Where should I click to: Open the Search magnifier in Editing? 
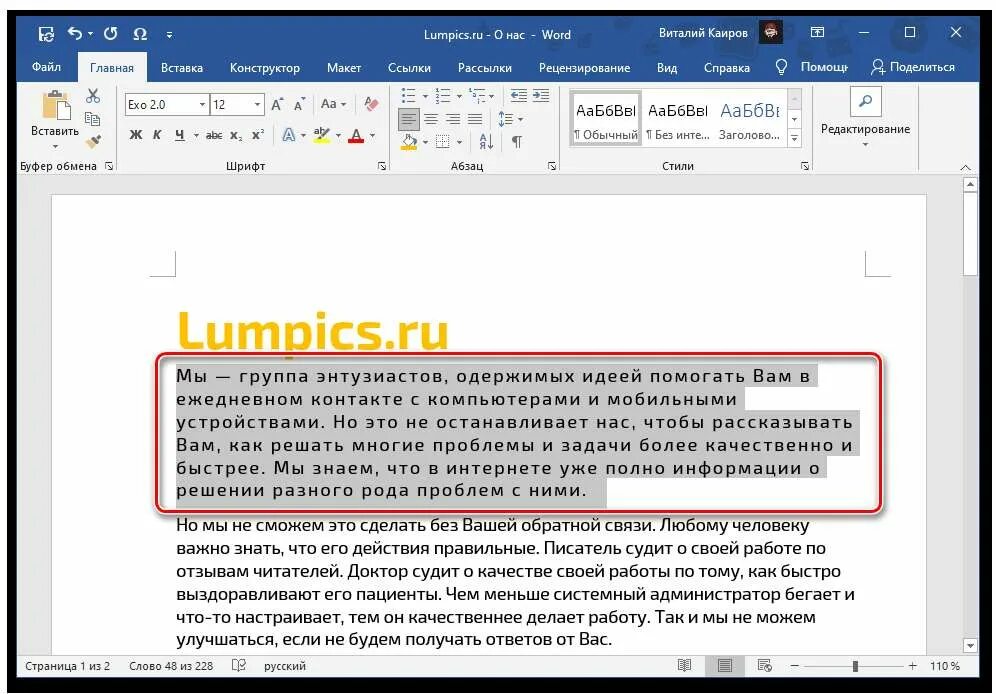(x=865, y=101)
